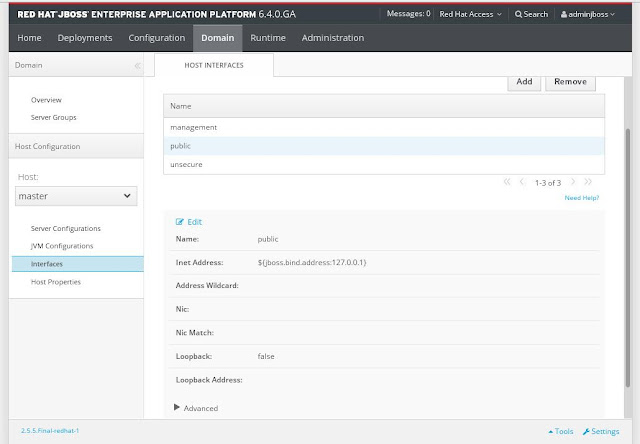Open Overview in the sidebar
Viewport: 640px width, 444px height.
pyautogui.click(x=46, y=100)
